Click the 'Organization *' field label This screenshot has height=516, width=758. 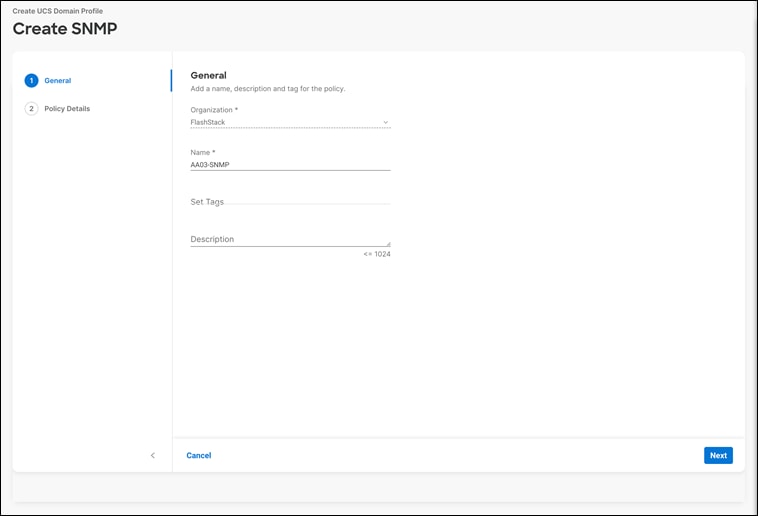pyautogui.click(x=214, y=110)
